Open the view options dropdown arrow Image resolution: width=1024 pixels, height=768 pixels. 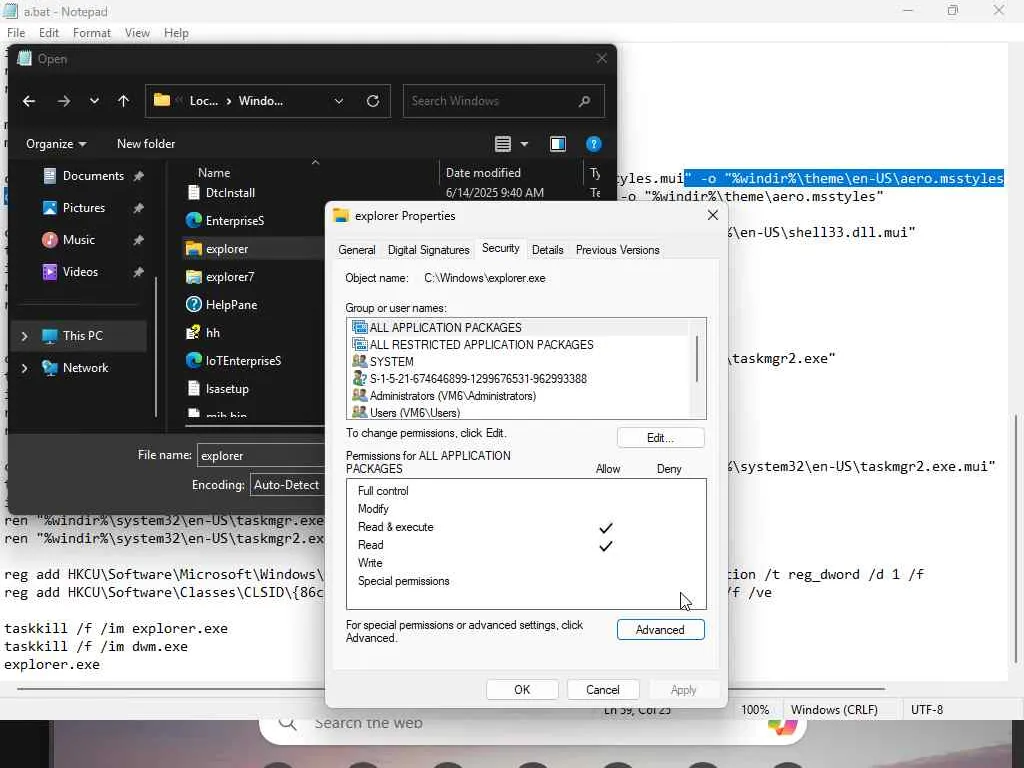(x=524, y=144)
